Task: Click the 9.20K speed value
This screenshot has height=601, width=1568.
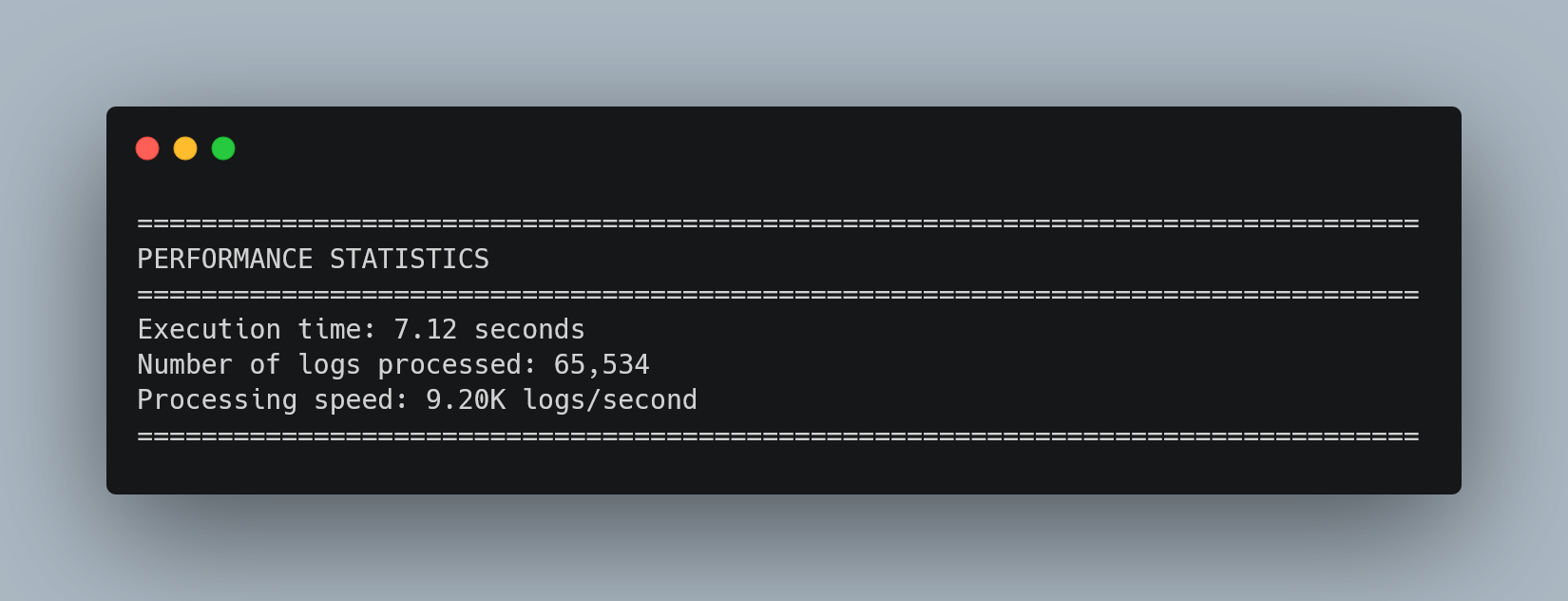Action: coord(466,399)
